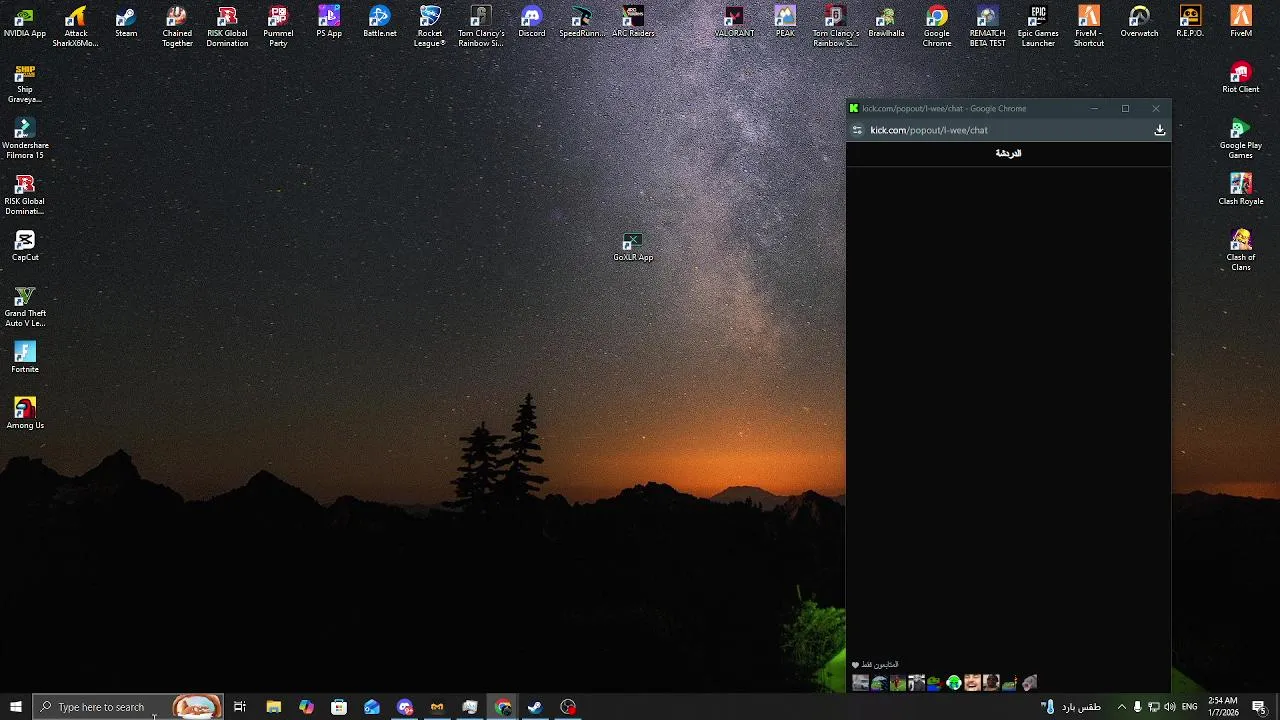
Task: Open the Attack SharkX6 desktop shortcut
Action: pos(76,27)
